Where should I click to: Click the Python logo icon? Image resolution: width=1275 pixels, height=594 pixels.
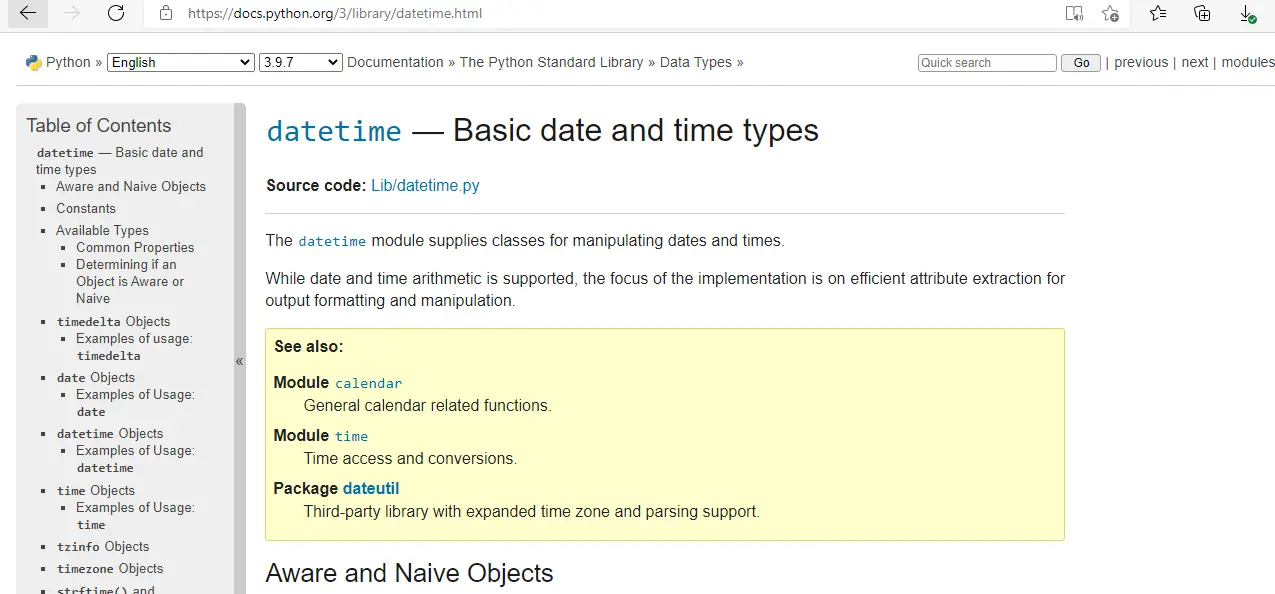pyautogui.click(x=34, y=62)
